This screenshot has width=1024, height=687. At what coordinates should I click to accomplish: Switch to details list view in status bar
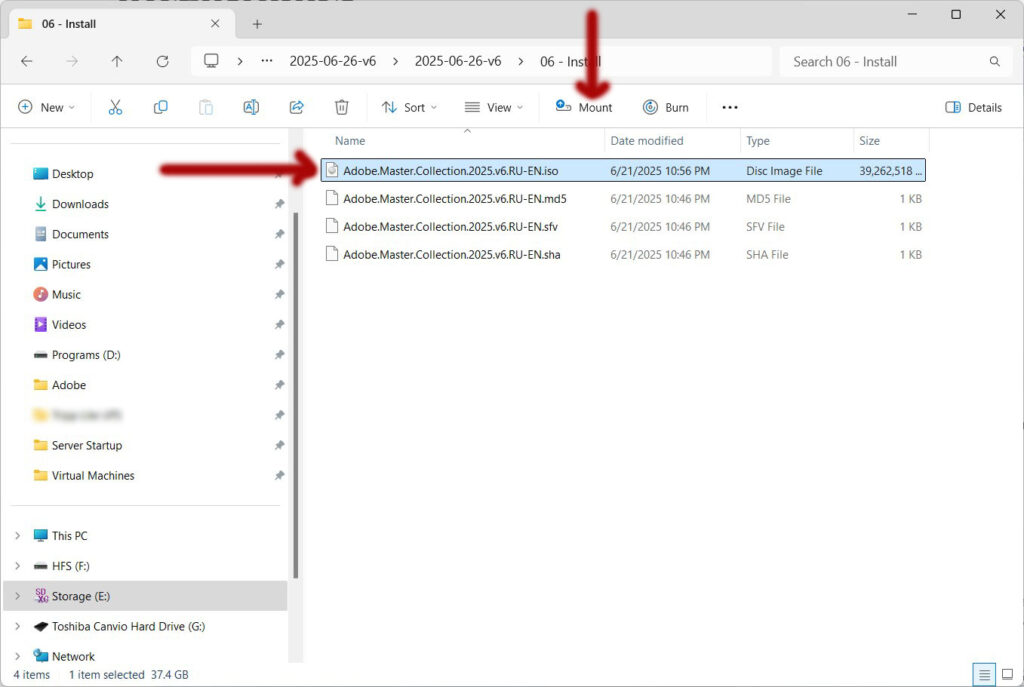tap(983, 674)
